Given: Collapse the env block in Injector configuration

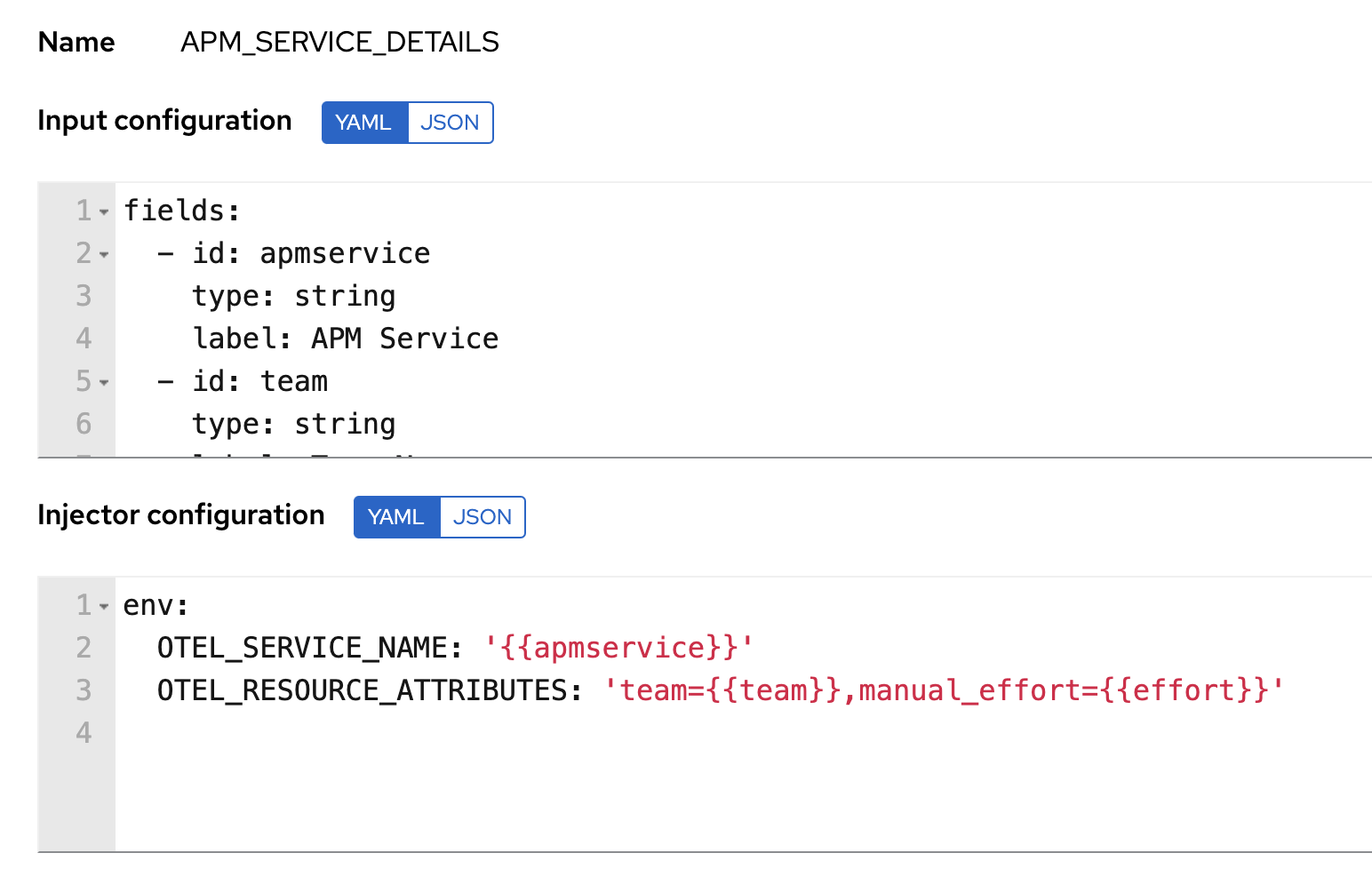Looking at the screenshot, I should (104, 605).
